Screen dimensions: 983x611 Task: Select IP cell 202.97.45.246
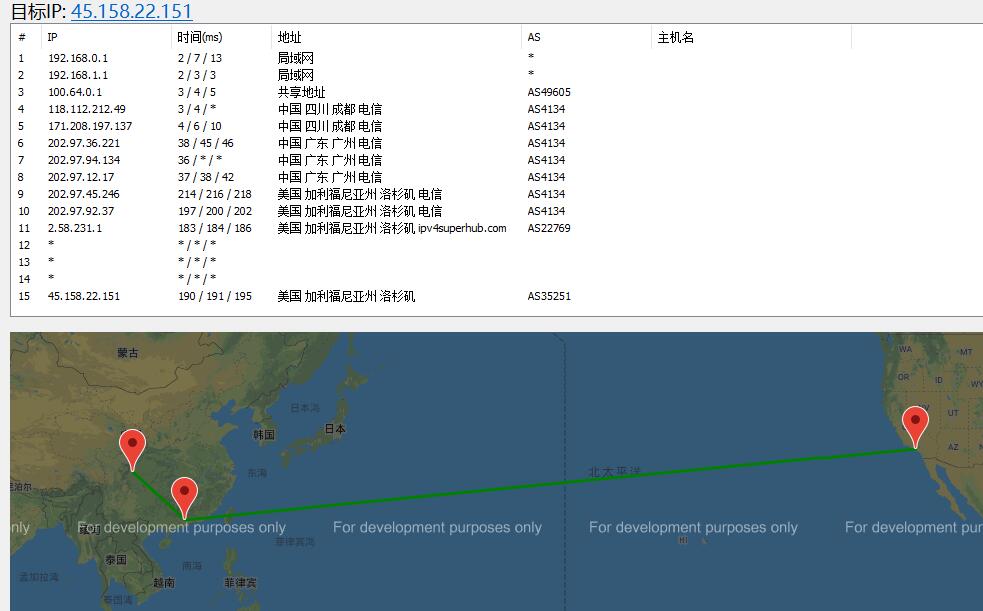tap(83, 194)
